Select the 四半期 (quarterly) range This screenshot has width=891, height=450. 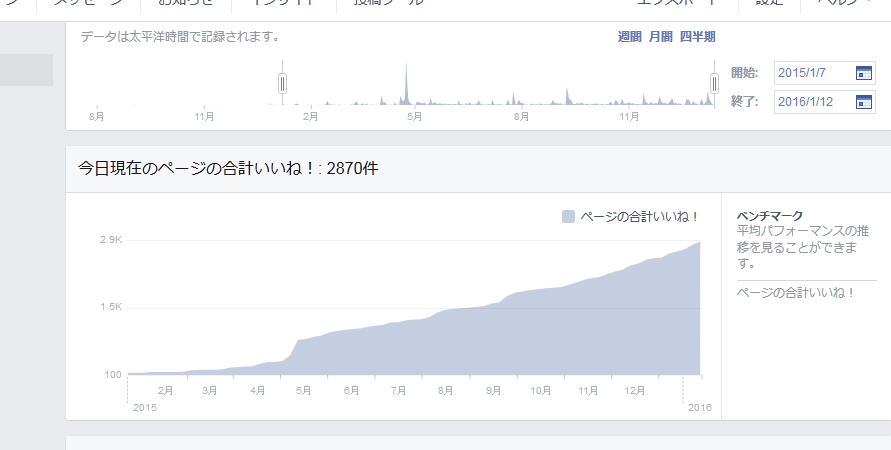[x=697, y=37]
